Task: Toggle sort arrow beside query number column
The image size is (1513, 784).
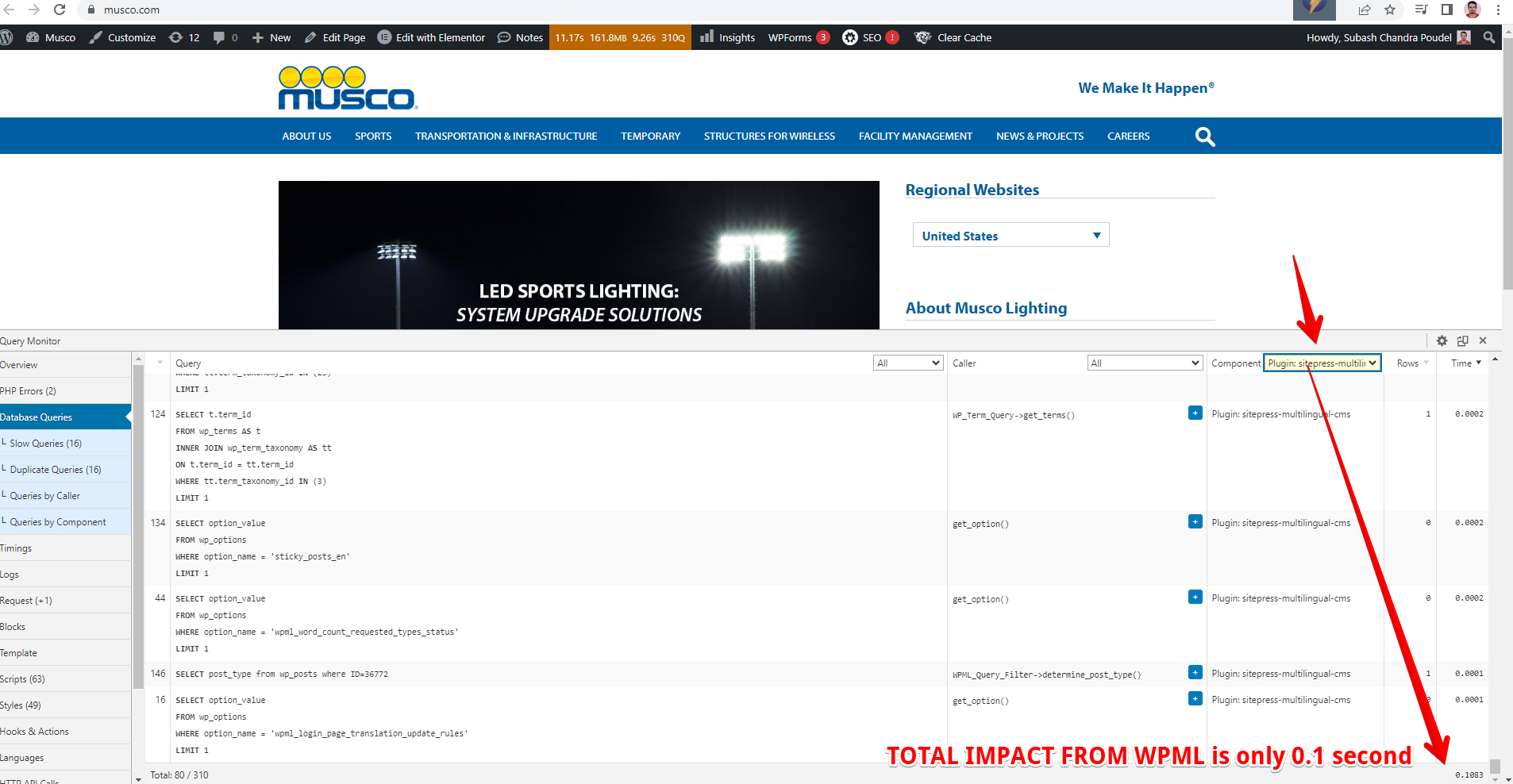Action: click(160, 363)
